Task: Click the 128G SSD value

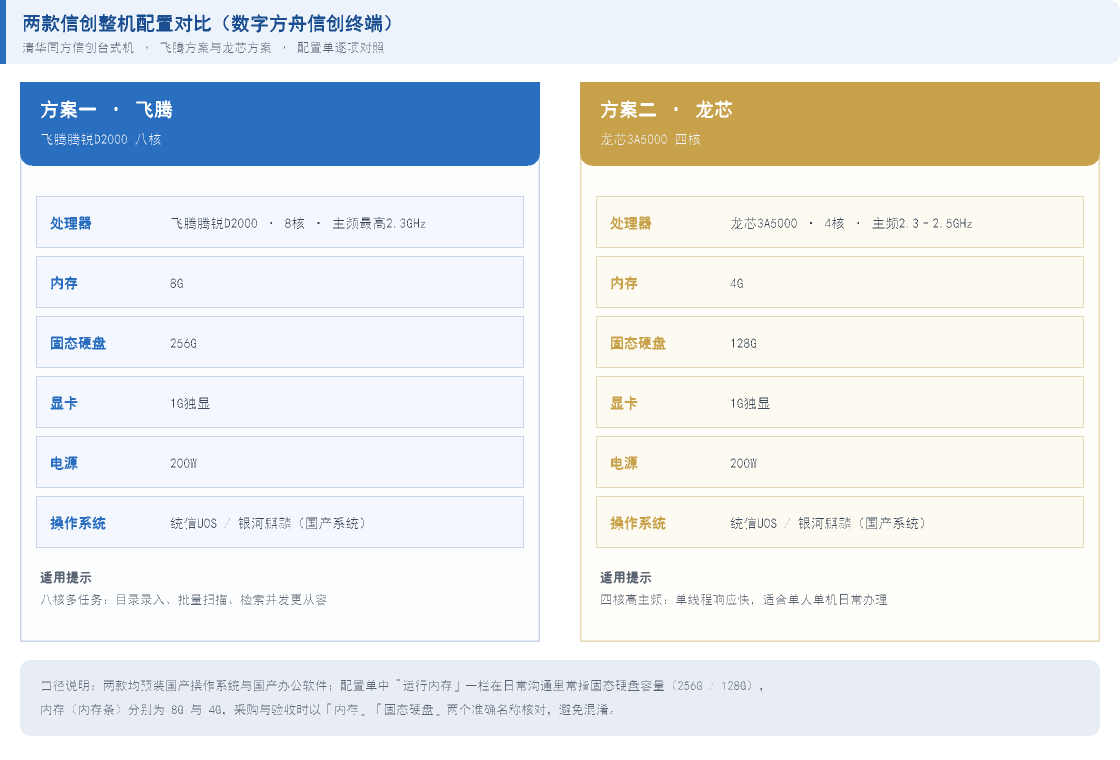Action: coord(744,344)
